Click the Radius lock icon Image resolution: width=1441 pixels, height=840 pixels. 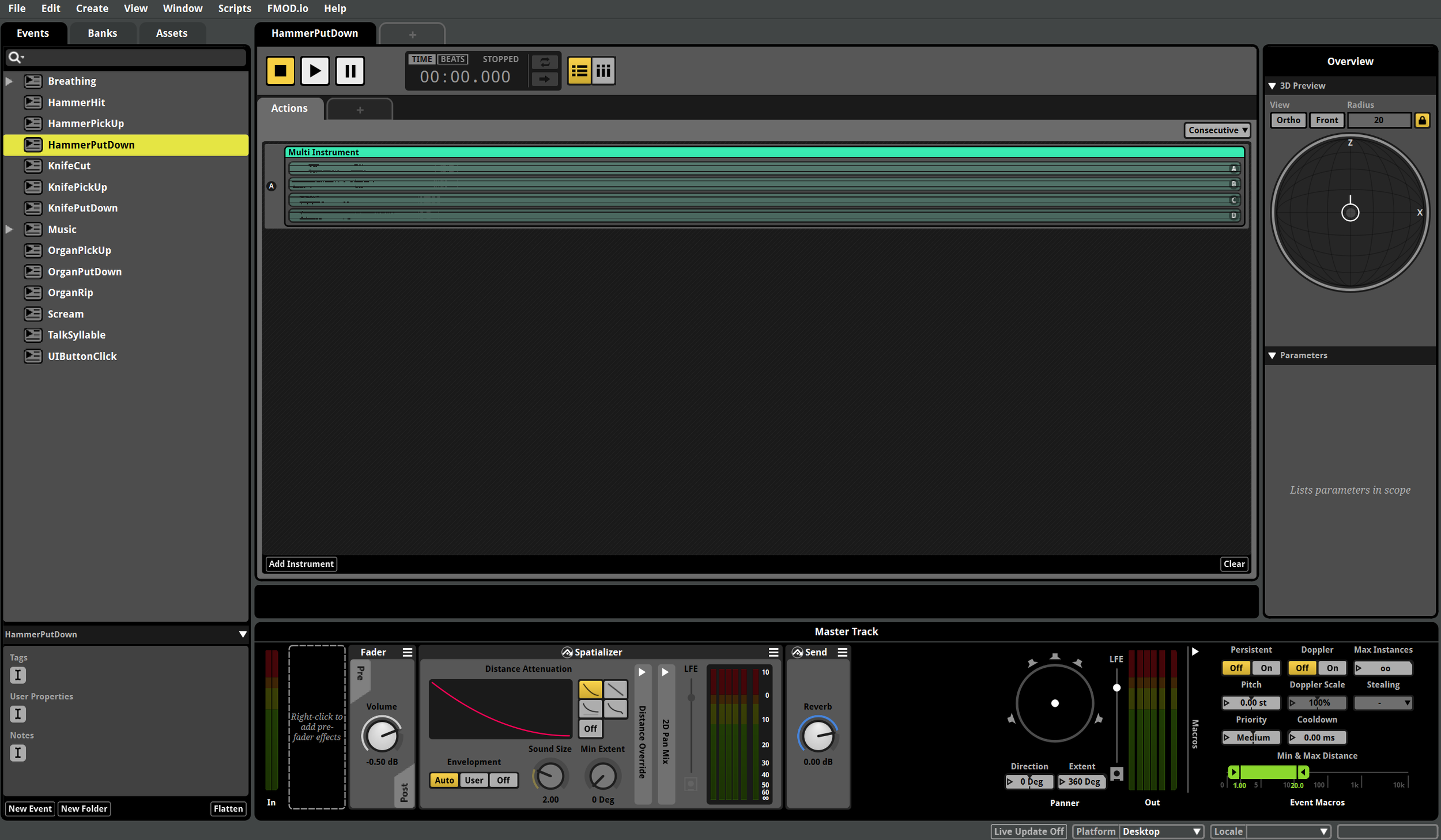[x=1421, y=120]
